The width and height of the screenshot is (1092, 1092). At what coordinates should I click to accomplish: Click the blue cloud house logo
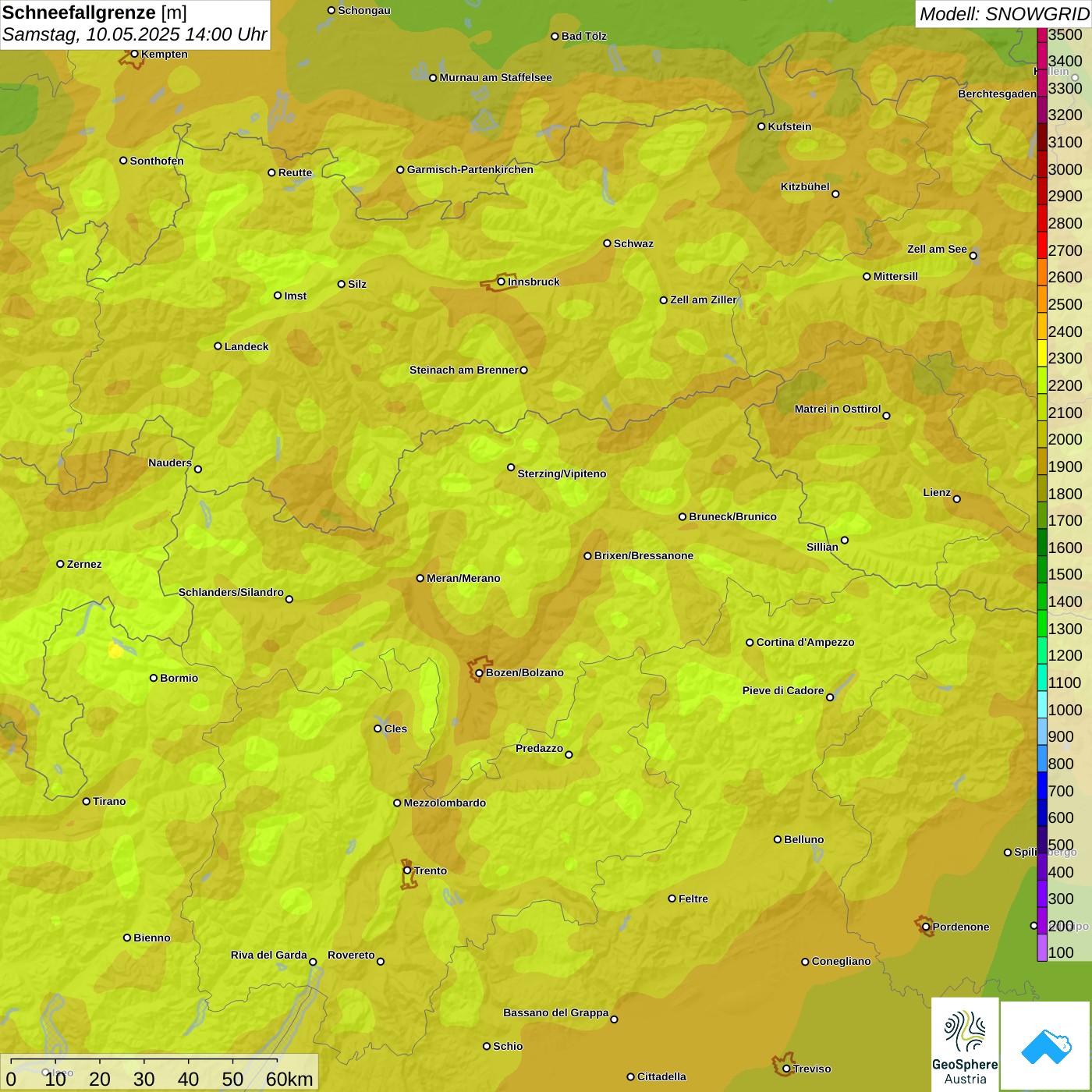[1046, 1046]
